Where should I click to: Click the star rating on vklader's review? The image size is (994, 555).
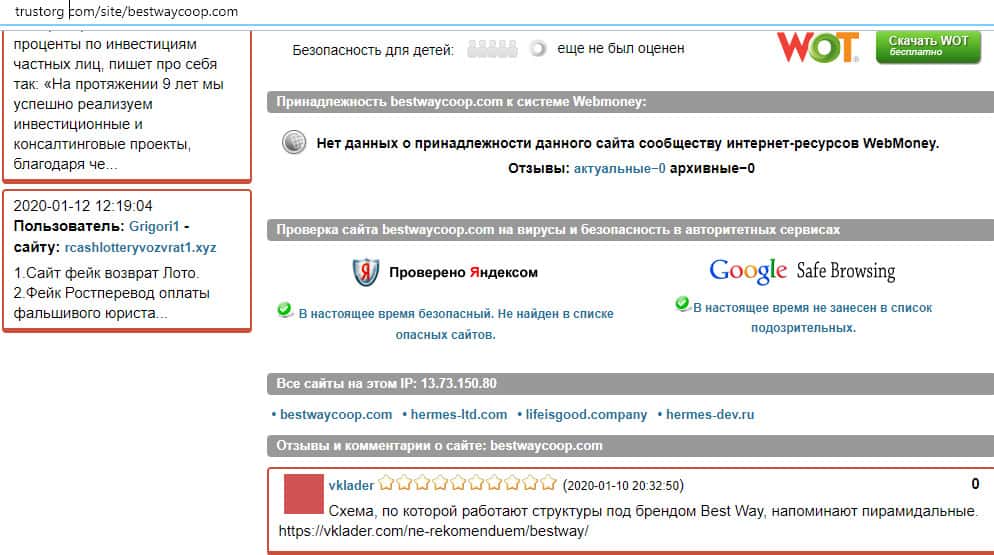[468, 484]
